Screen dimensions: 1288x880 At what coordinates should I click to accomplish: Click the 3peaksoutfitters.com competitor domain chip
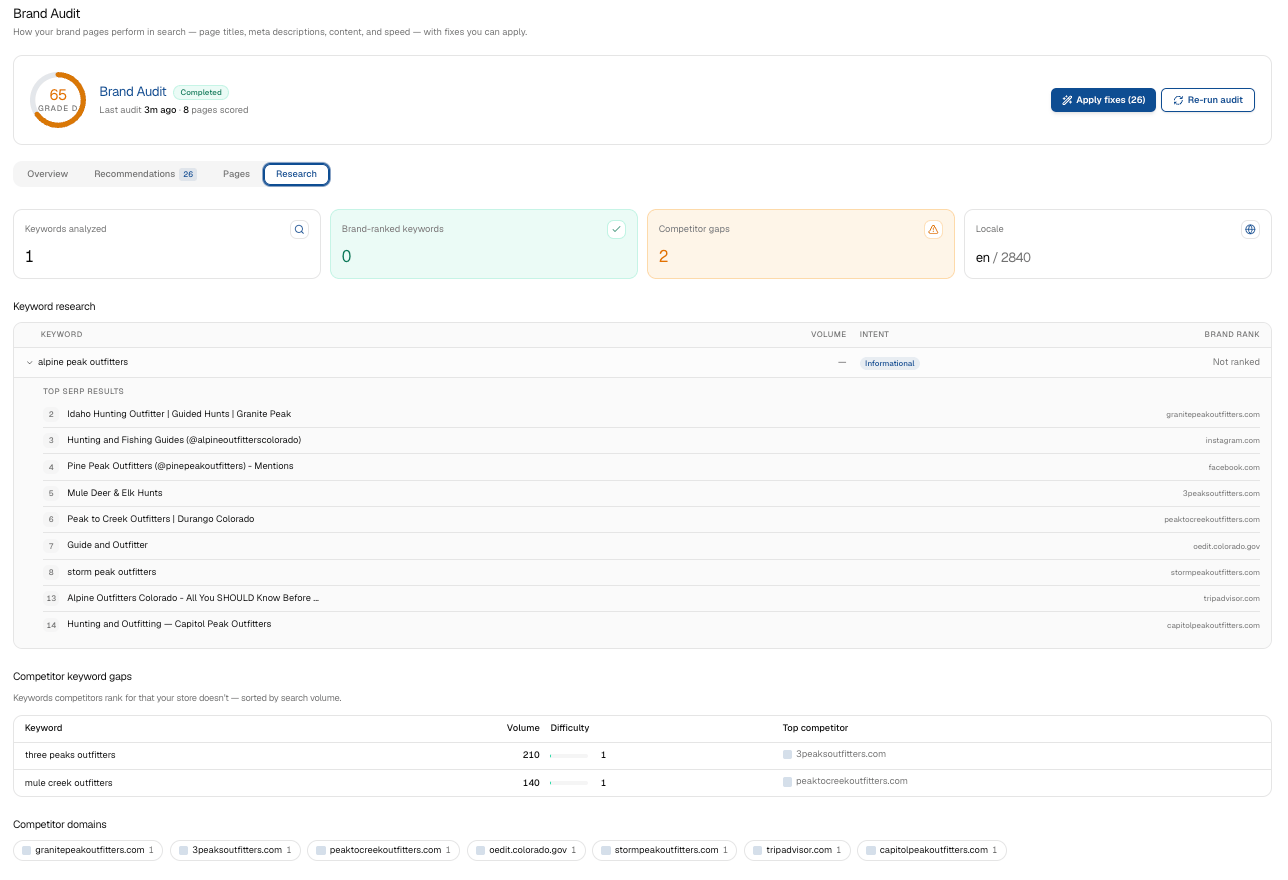pyautogui.click(x=236, y=850)
